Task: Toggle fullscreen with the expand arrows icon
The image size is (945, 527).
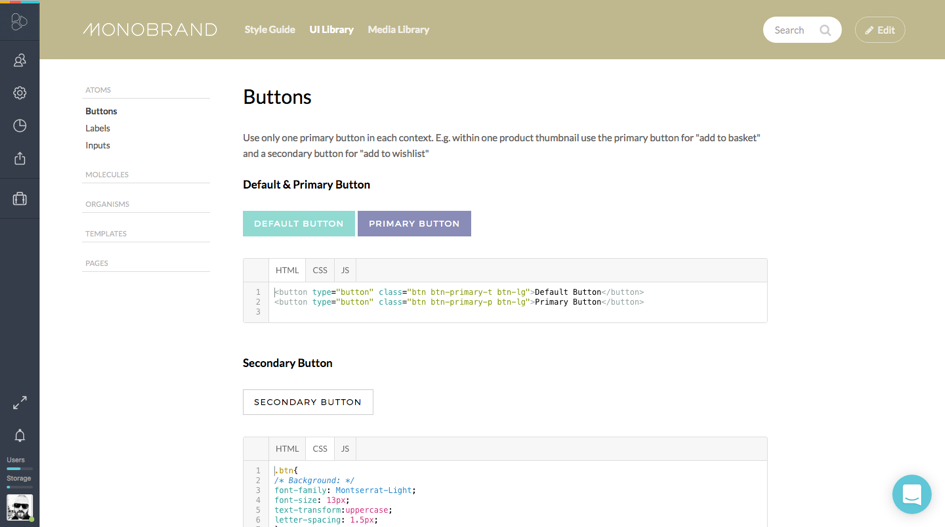Action: [x=19, y=403]
